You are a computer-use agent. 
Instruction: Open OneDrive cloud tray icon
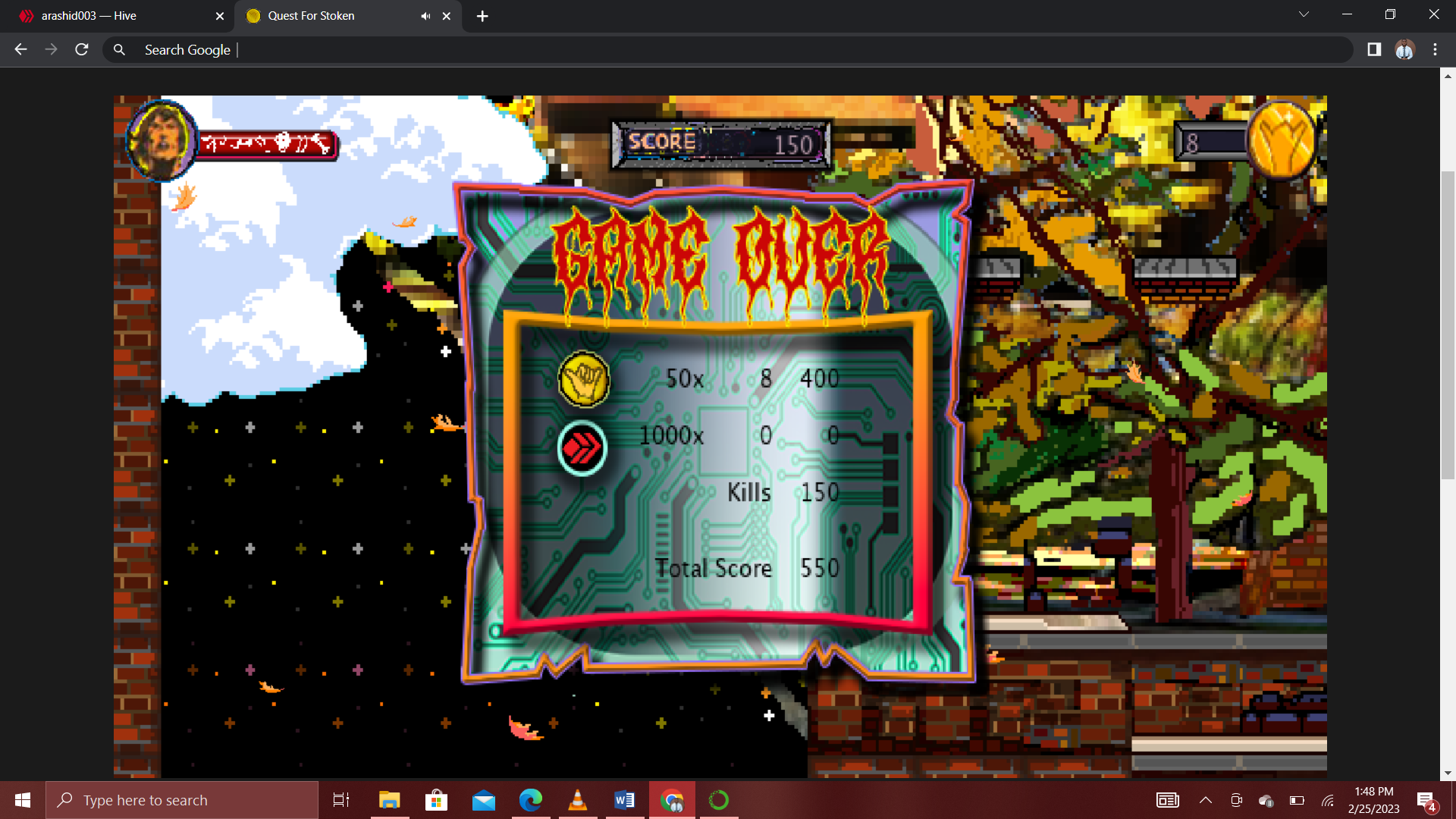point(1266,800)
